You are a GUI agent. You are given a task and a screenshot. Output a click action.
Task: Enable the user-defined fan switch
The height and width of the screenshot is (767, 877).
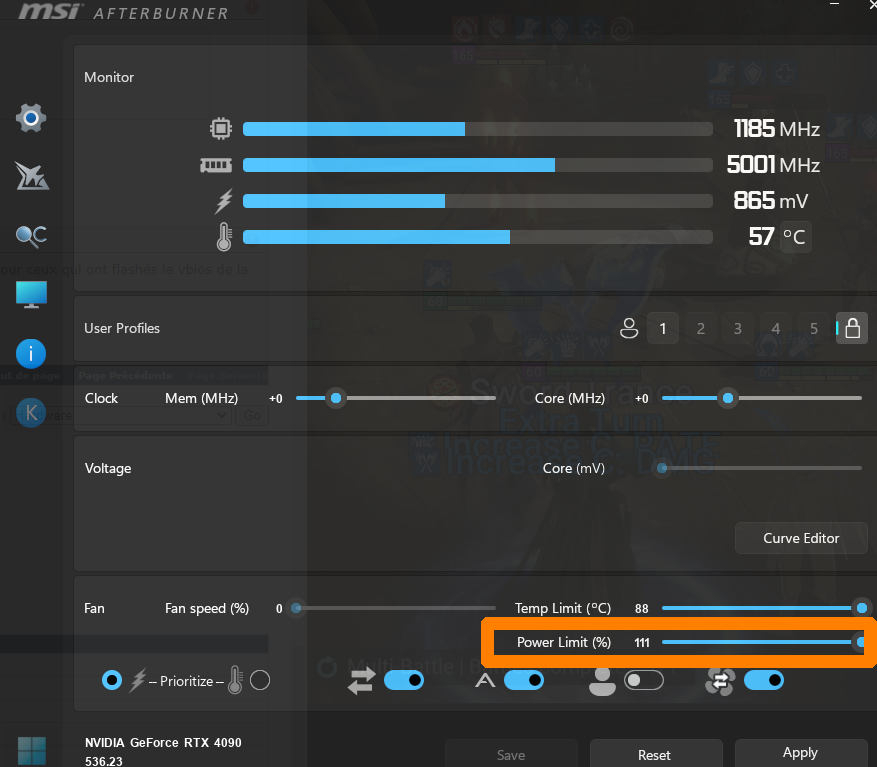644,680
